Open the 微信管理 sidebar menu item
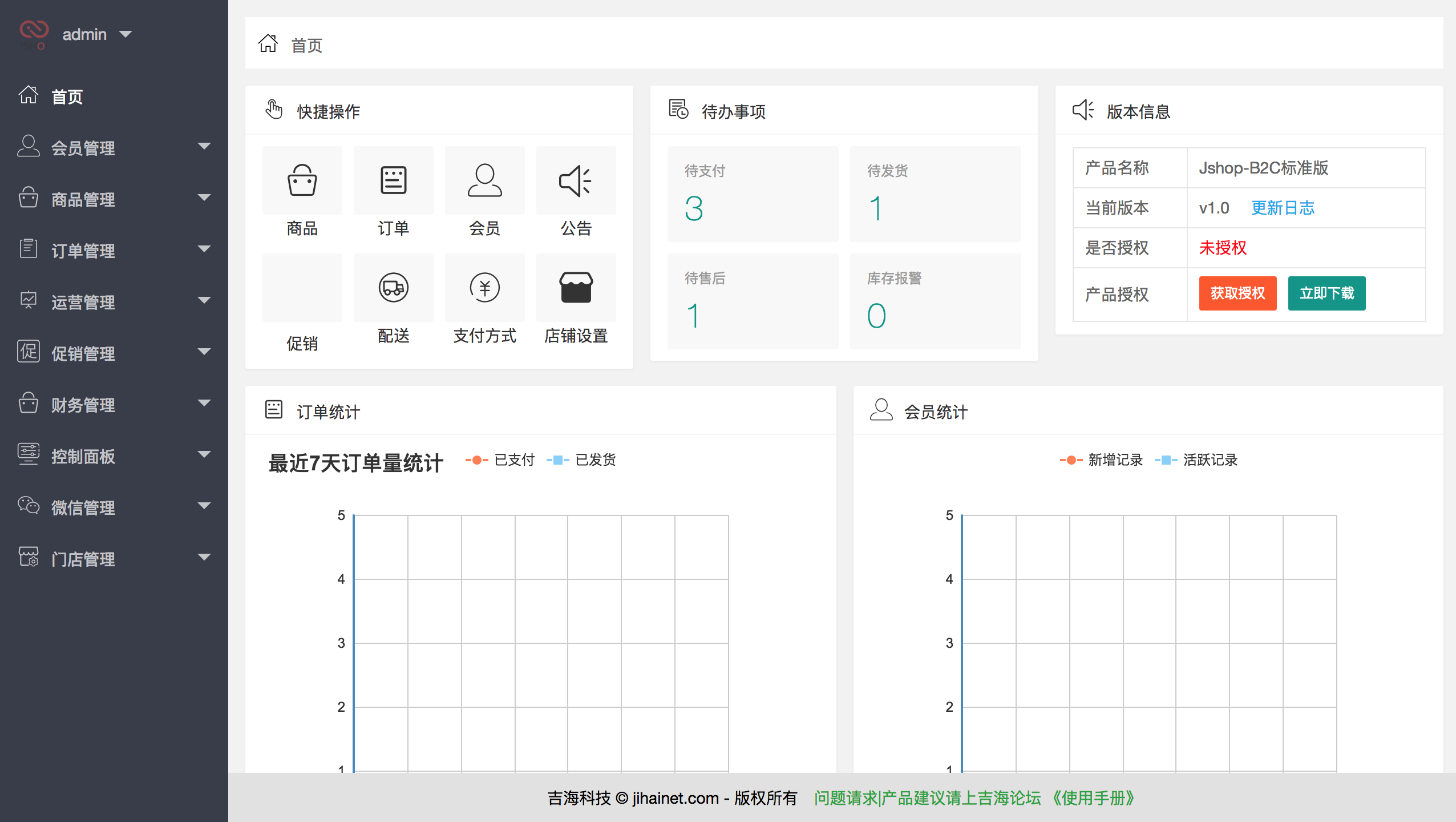This screenshot has width=1456, height=822. 114,507
